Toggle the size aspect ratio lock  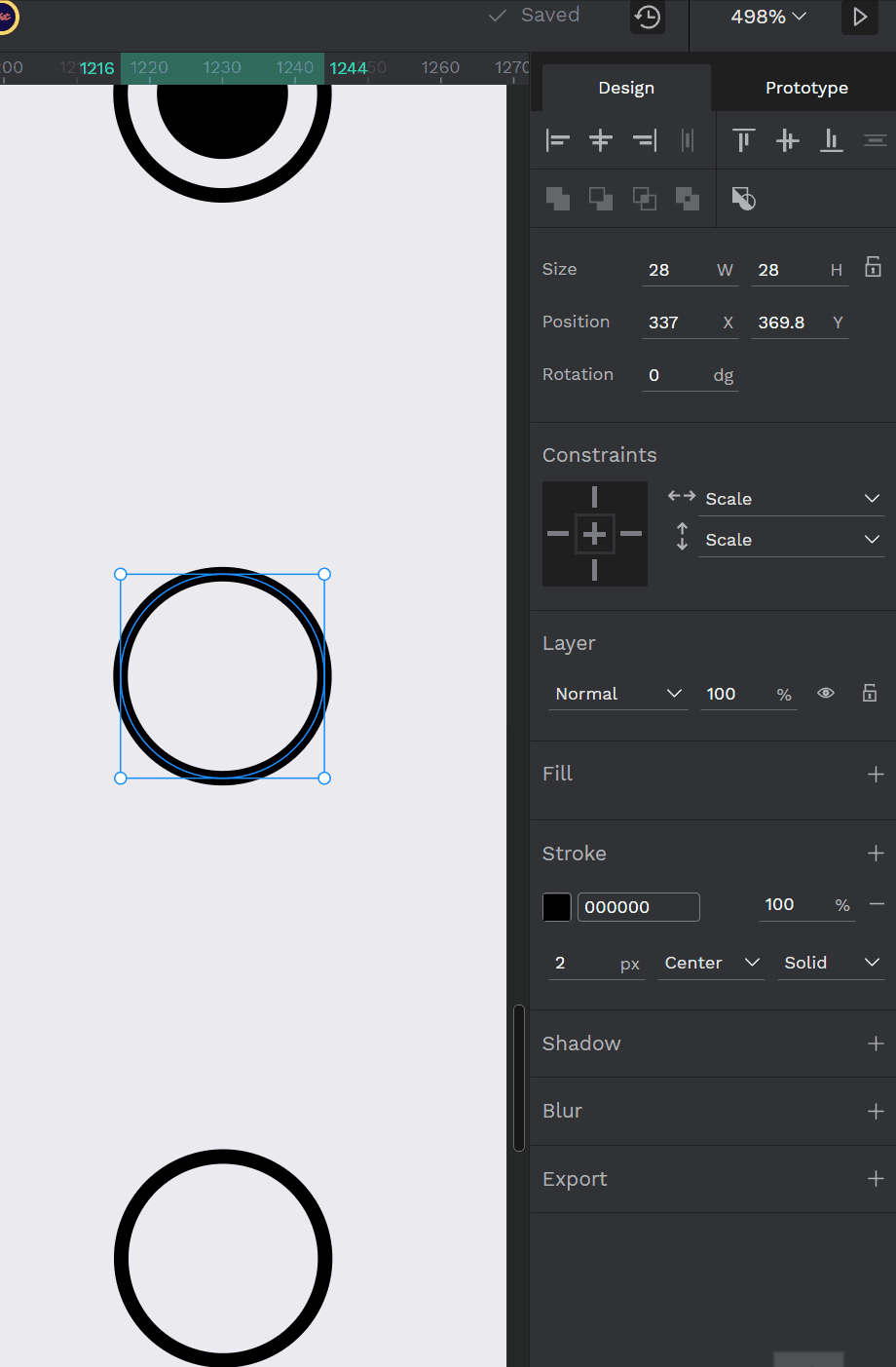pyautogui.click(x=873, y=267)
